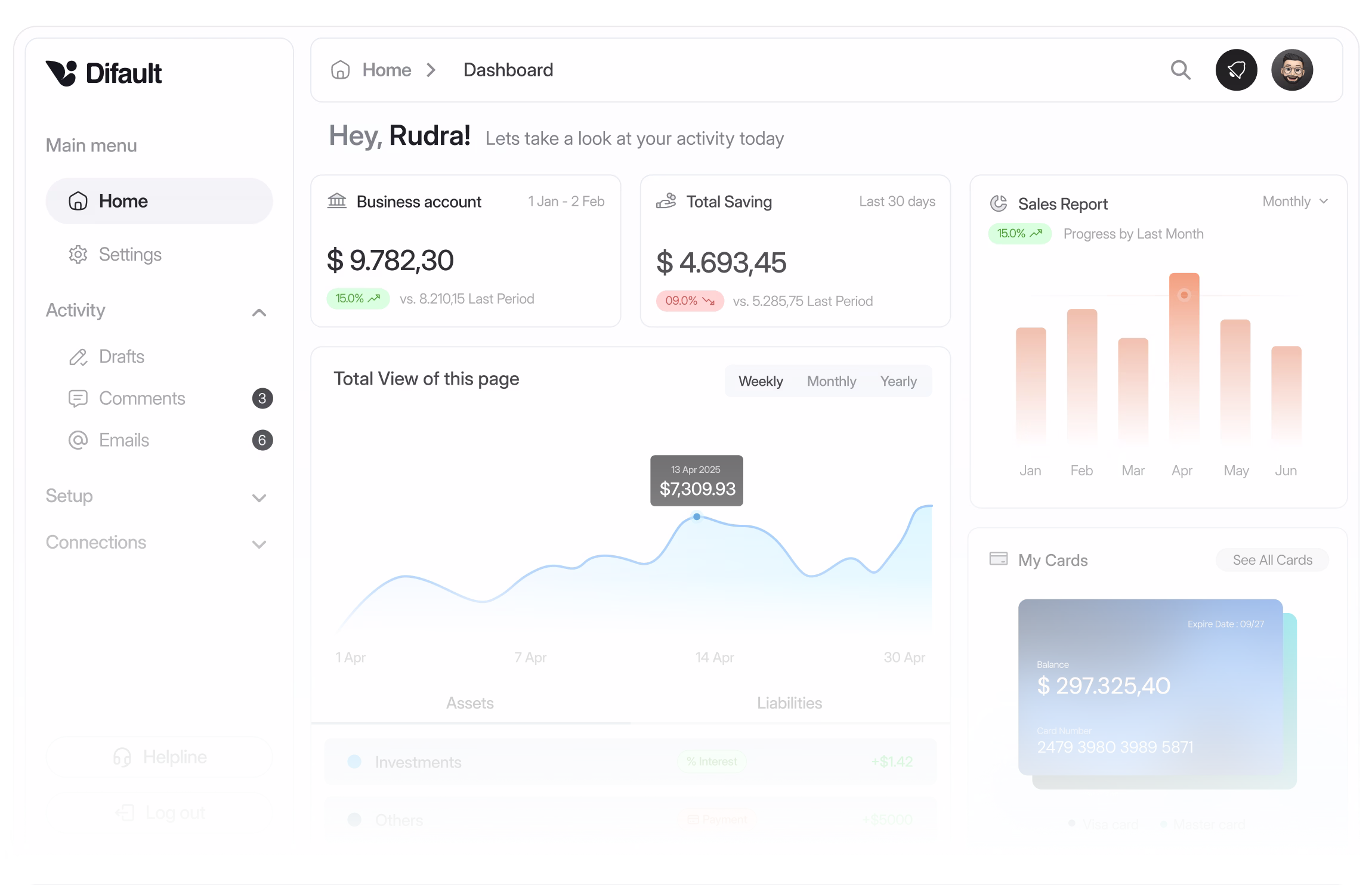The height and width of the screenshot is (885, 1372).
Task: Click the blue Investments color dot
Action: (354, 762)
